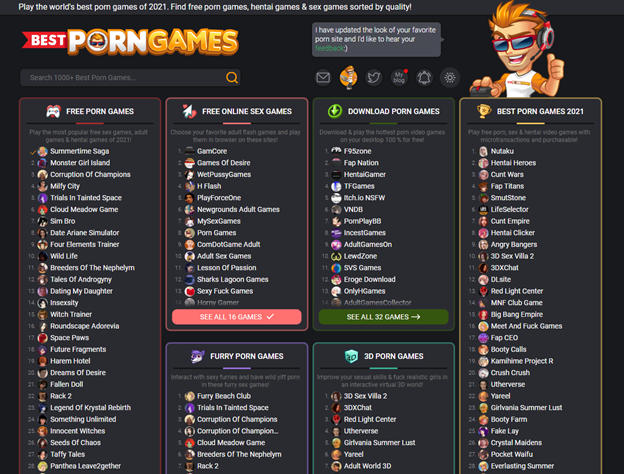Click the envelope mail icon
The width and height of the screenshot is (624, 474).
tap(323, 77)
